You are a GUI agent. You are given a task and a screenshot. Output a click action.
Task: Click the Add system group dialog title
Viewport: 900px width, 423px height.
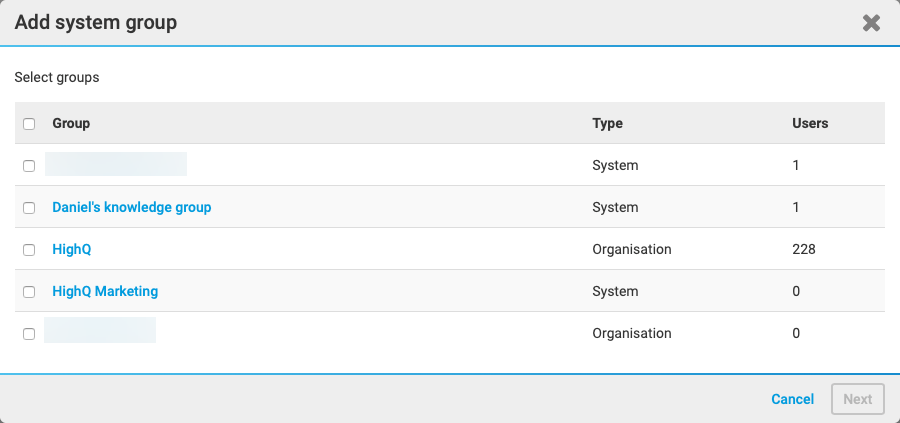click(95, 22)
